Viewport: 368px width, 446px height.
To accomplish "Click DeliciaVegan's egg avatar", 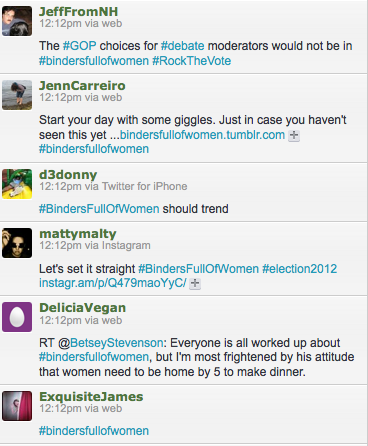I will pyautogui.click(x=17, y=317).
